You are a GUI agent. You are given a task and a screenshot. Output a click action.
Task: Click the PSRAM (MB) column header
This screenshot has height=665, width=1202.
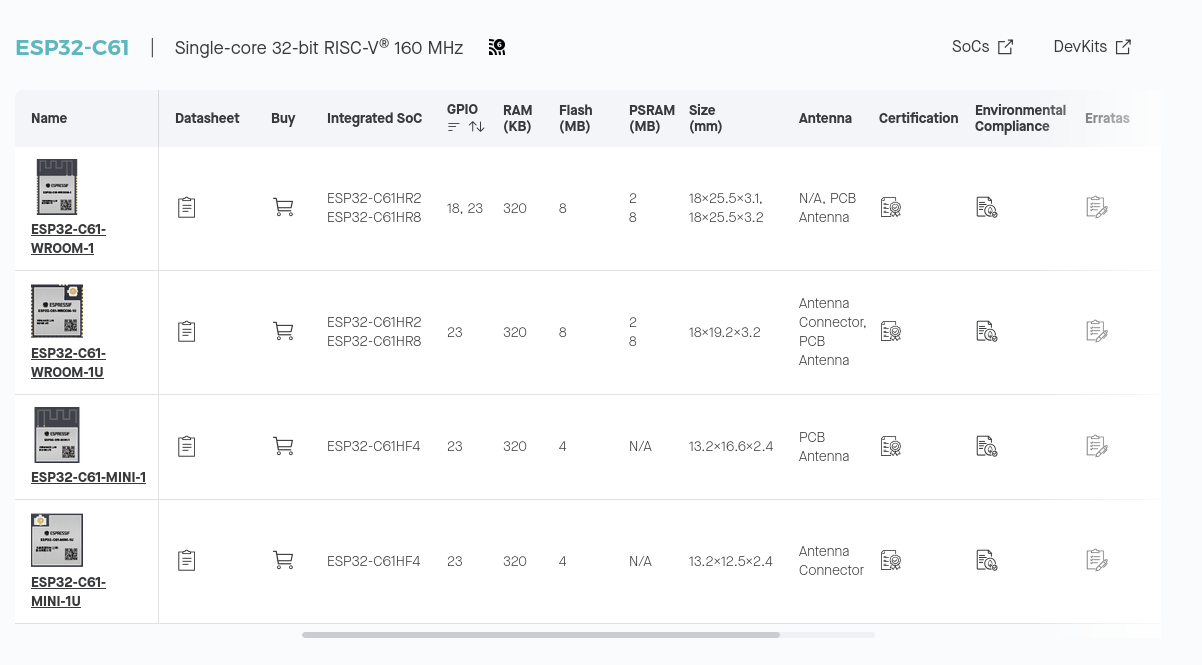(x=652, y=118)
